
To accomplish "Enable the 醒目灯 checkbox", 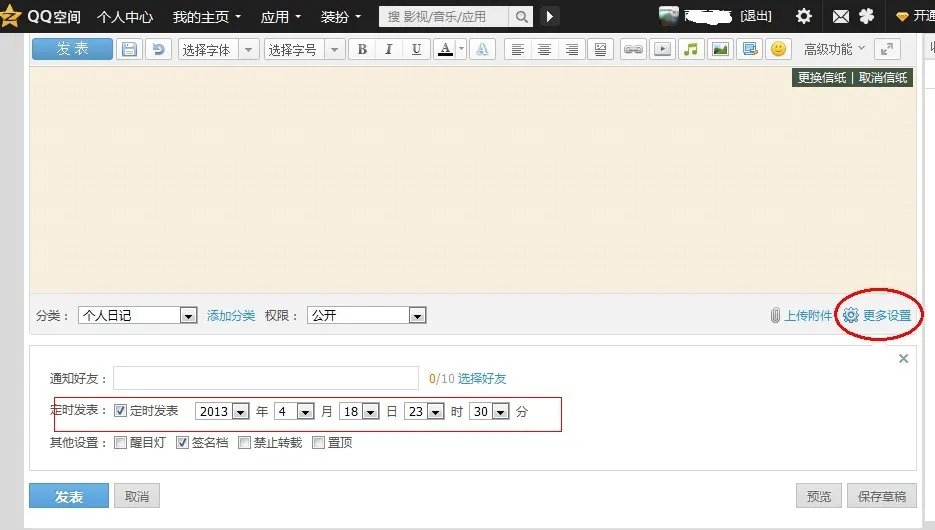I will [x=120, y=442].
